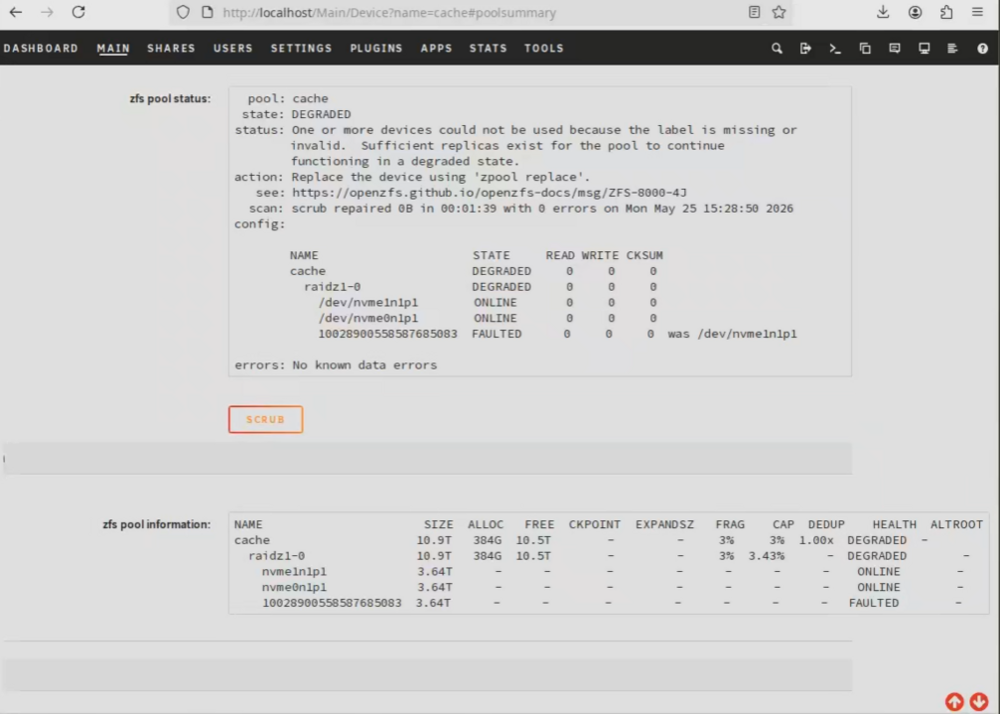The width and height of the screenshot is (1000, 714).
Task: Go to the Settings tab
Action: click(301, 48)
